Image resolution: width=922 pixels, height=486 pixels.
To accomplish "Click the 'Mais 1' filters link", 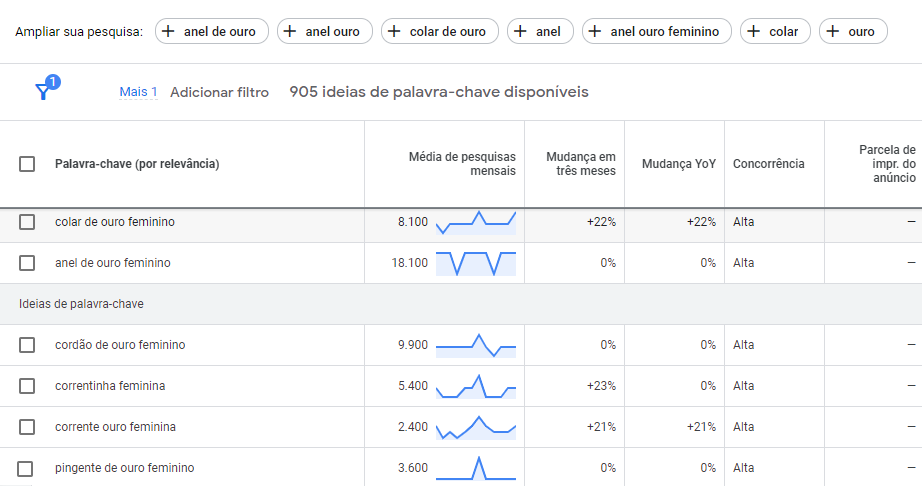I will (138, 92).
